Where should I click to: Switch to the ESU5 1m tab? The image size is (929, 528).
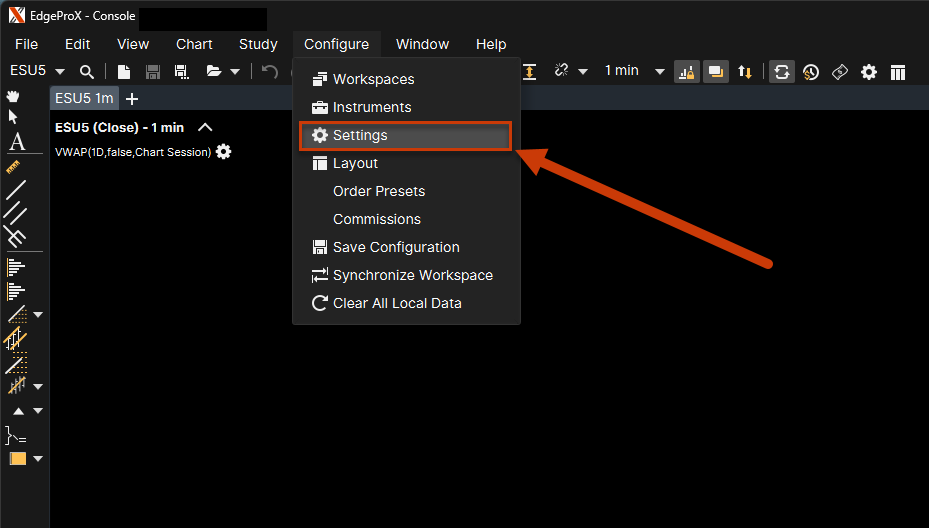pyautogui.click(x=84, y=98)
